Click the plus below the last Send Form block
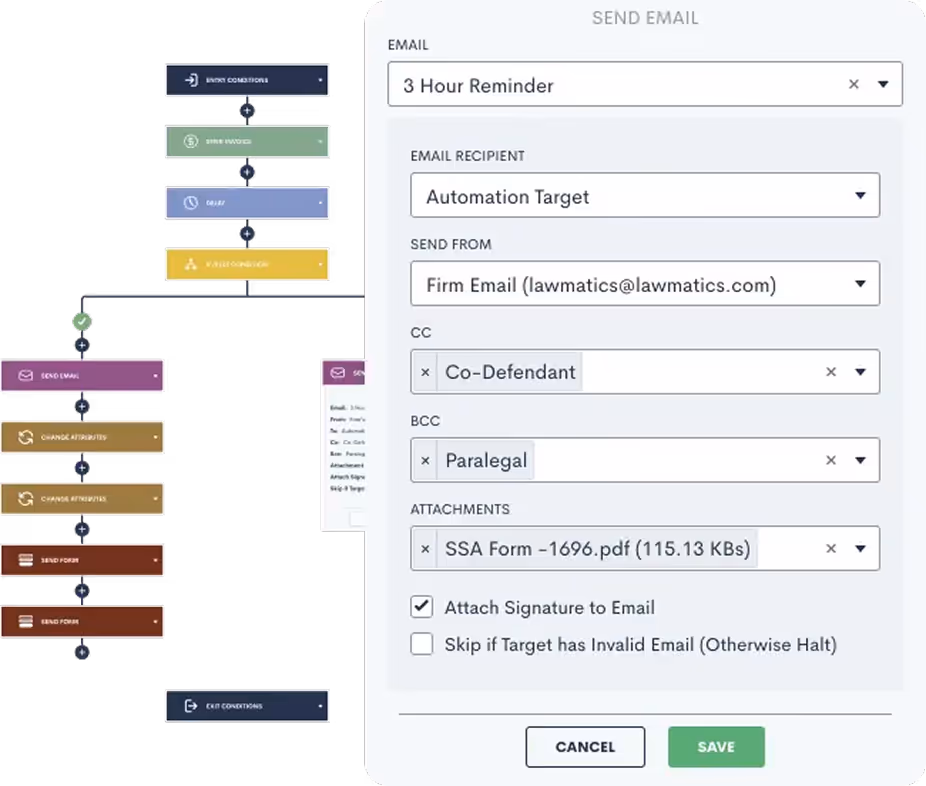This screenshot has height=786, width=926. (x=82, y=652)
